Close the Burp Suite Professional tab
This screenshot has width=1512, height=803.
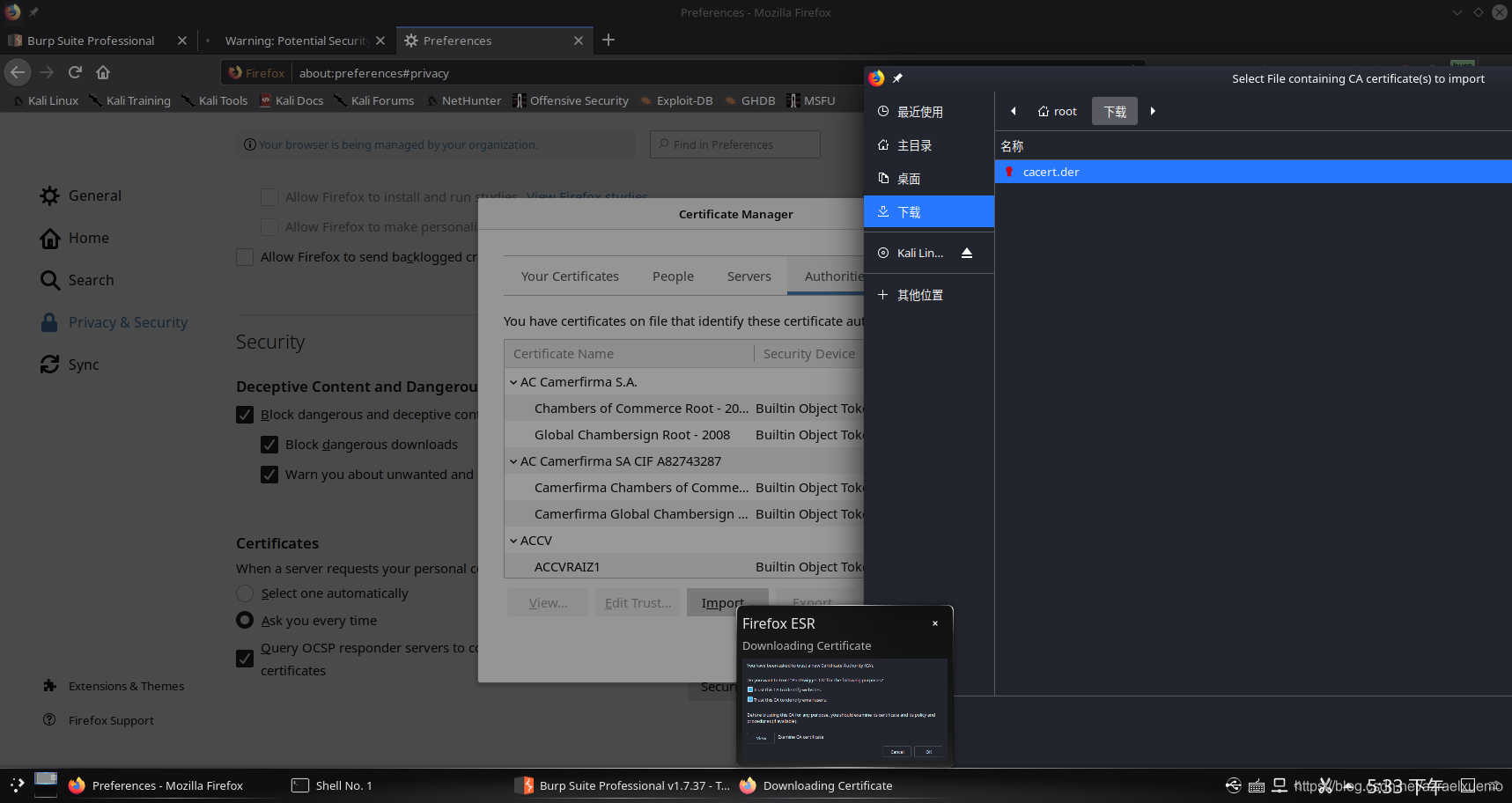click(182, 41)
